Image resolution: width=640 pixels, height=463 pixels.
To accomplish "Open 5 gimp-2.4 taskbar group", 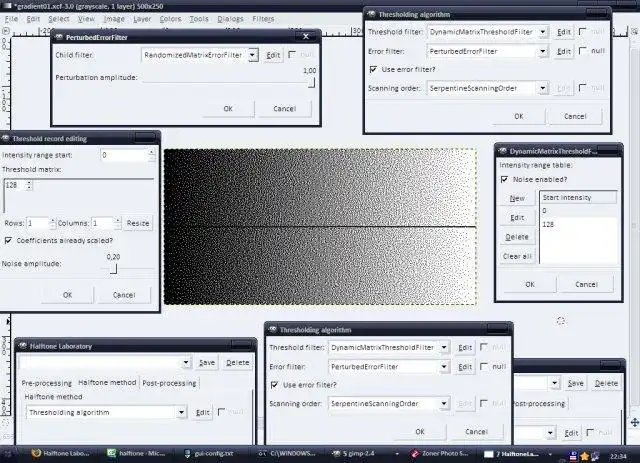I will point(364,453).
